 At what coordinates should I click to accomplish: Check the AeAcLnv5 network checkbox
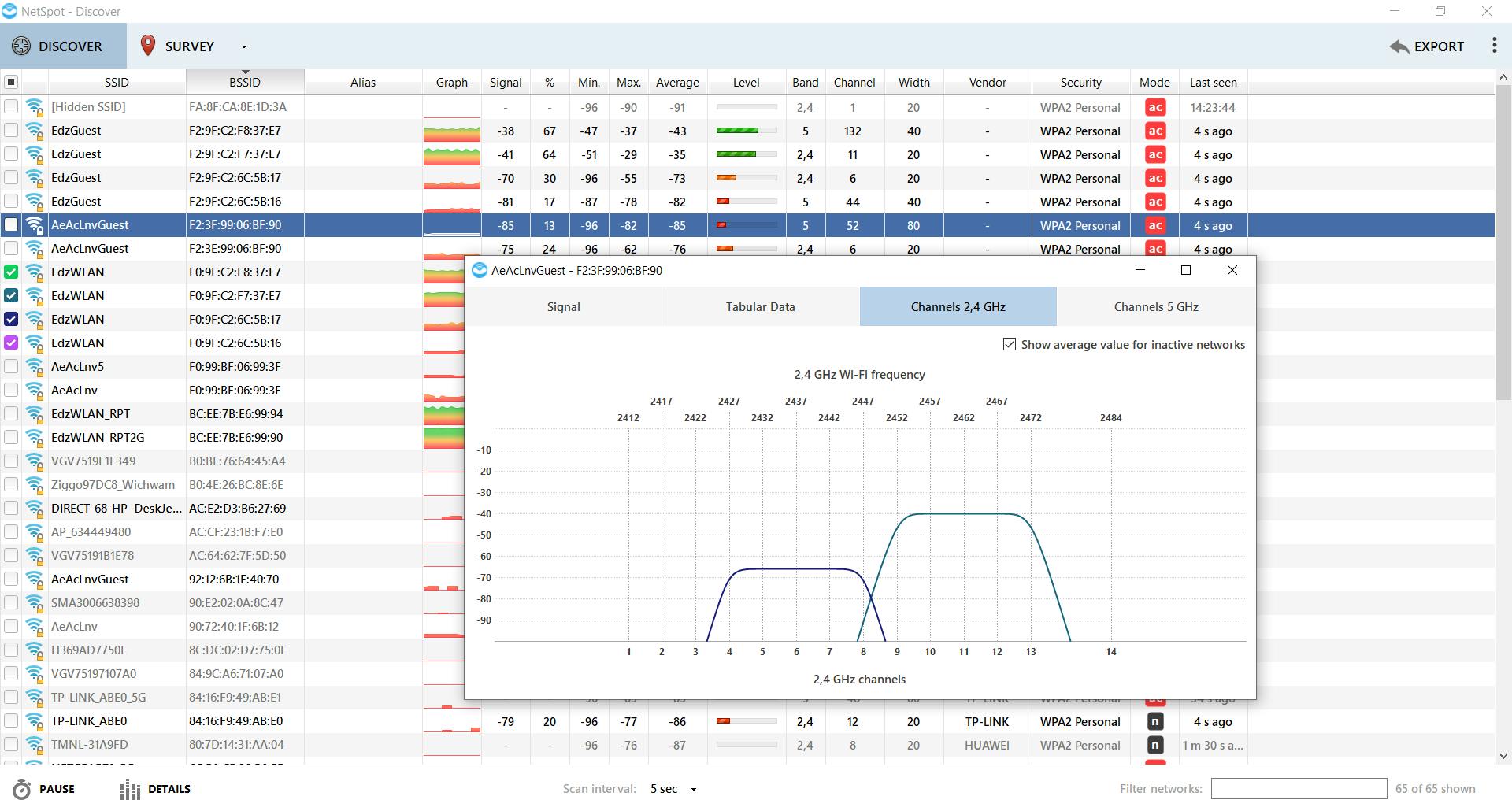coord(11,366)
